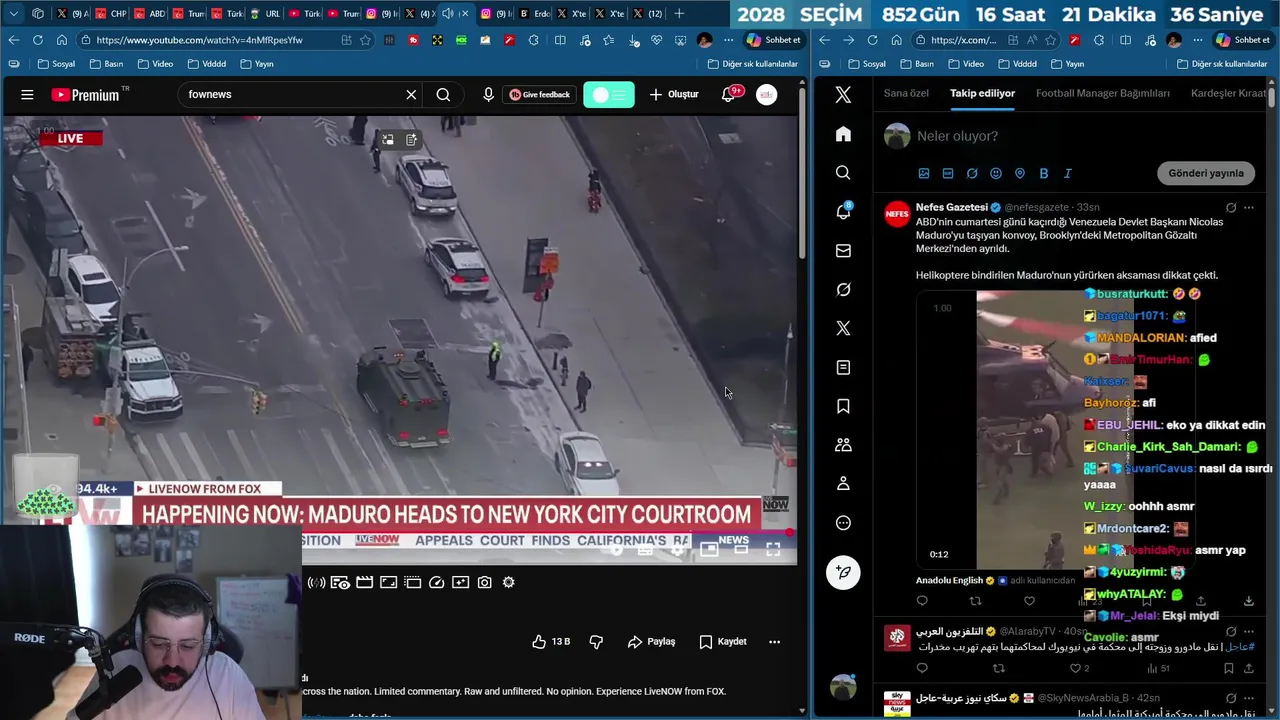This screenshot has height=720, width=1280.
Task: Select the Takip ediliyor tab
Action: (x=982, y=93)
